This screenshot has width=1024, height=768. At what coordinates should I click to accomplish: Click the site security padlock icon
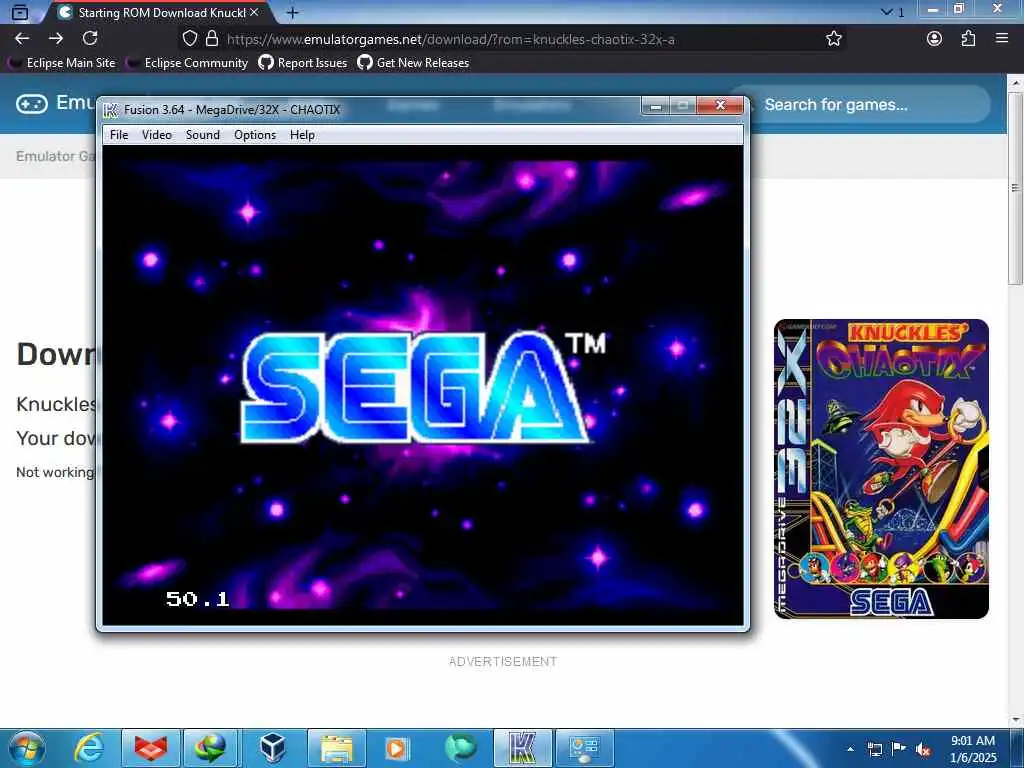coord(212,39)
